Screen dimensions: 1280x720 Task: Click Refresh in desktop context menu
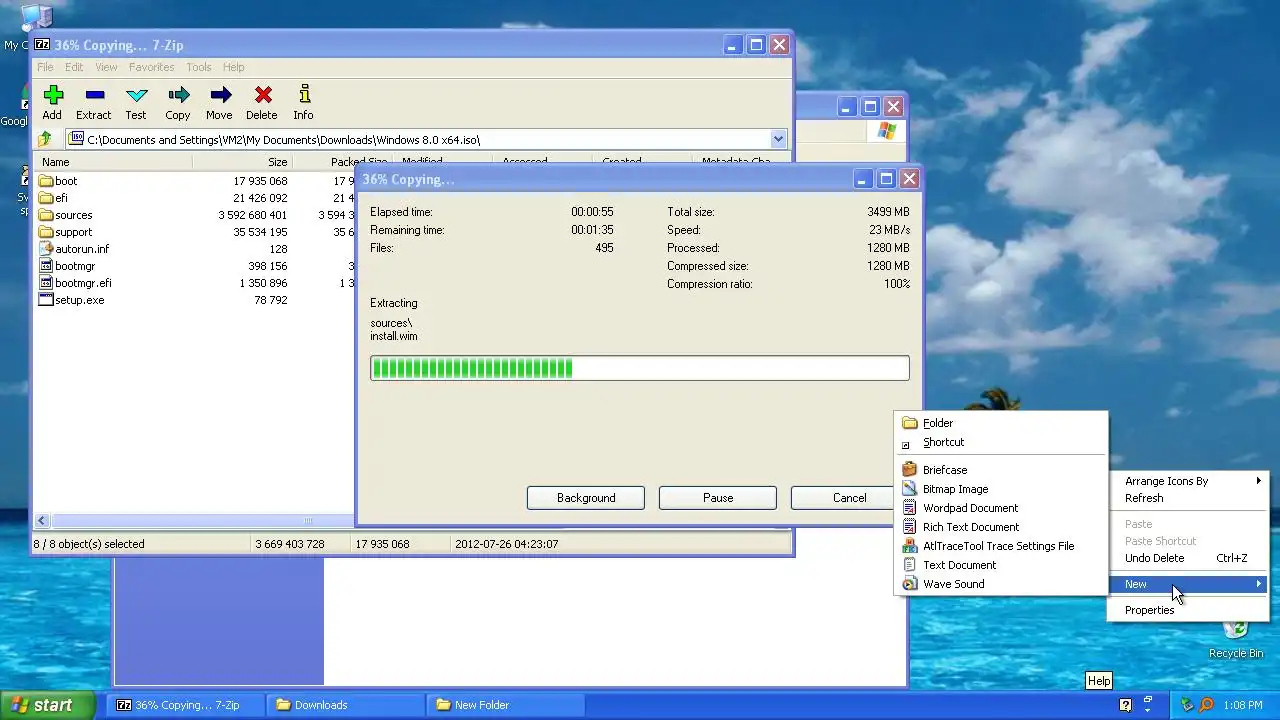1189,498
